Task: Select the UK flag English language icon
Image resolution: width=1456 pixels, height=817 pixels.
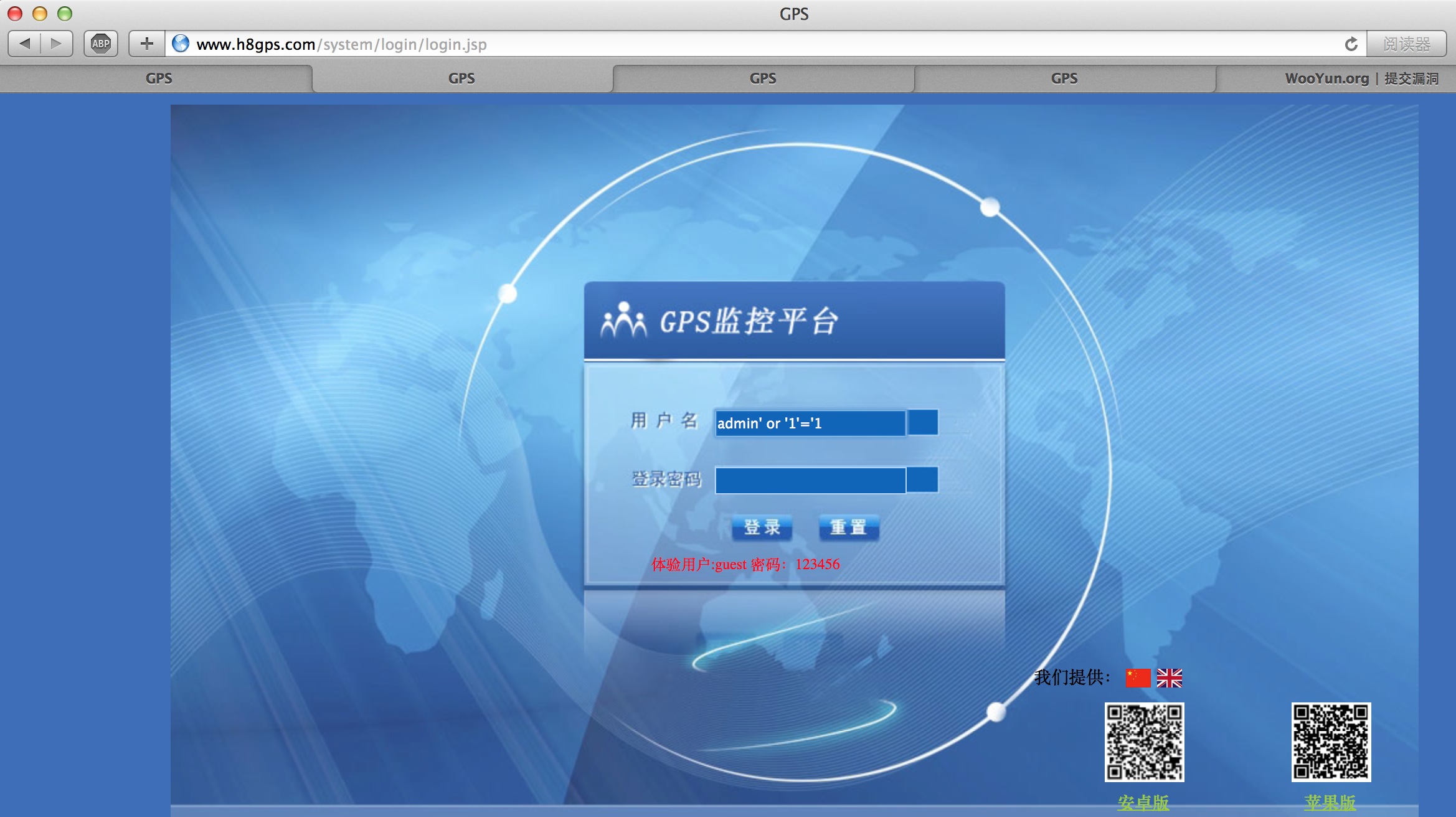Action: [1169, 678]
